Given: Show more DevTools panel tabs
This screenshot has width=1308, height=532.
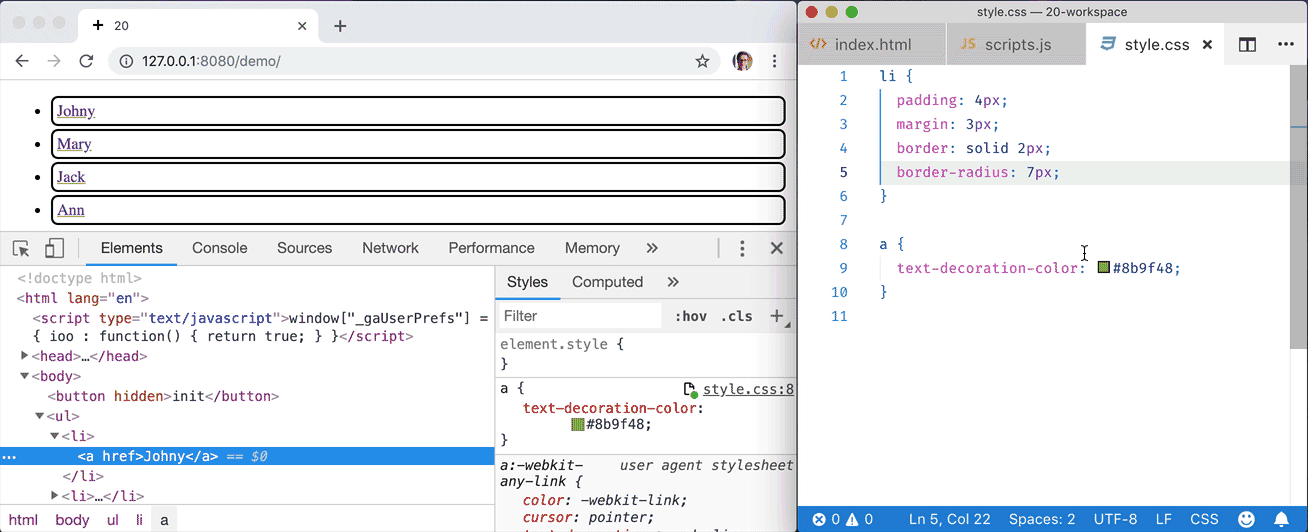Looking at the screenshot, I should click(652, 248).
